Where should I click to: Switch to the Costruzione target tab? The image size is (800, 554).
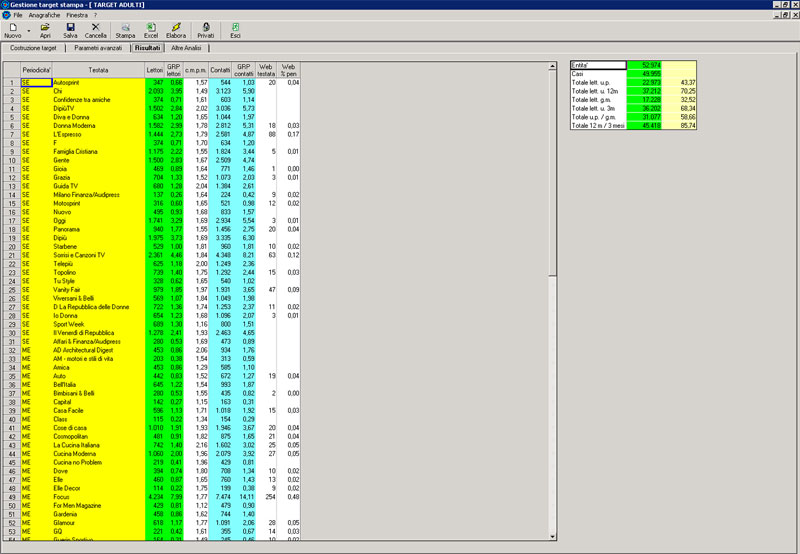click(x=34, y=48)
